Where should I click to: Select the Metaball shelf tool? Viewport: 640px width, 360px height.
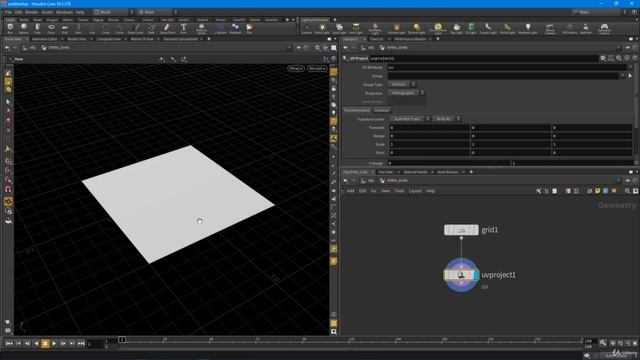click(235, 29)
